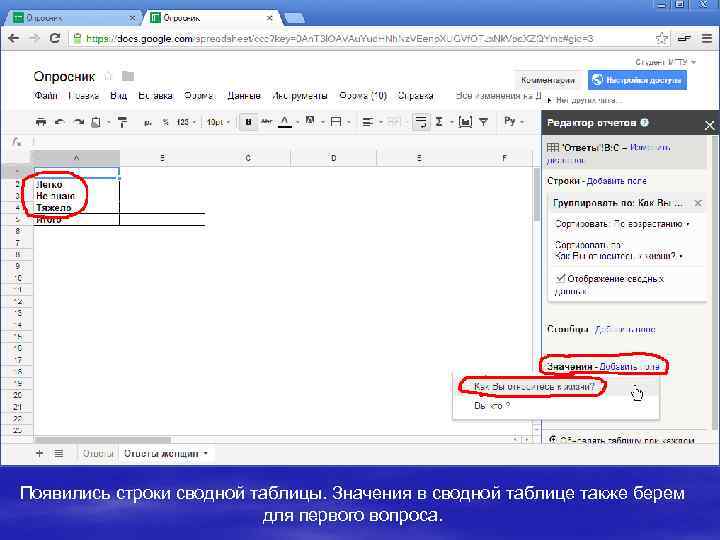The height and width of the screenshot is (540, 720).
Task: Select column C header
Action: pos(248,158)
